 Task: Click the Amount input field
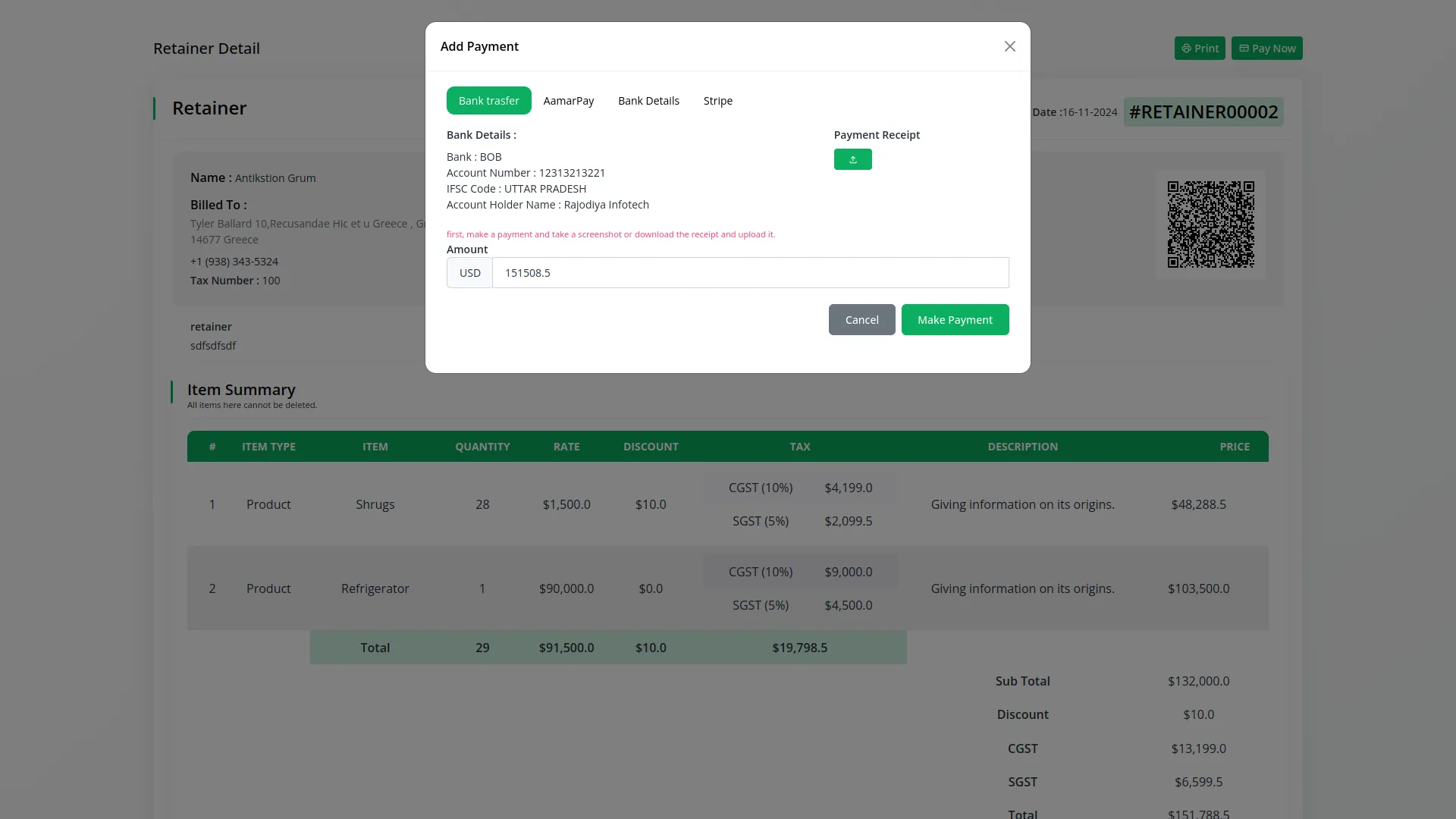point(750,273)
